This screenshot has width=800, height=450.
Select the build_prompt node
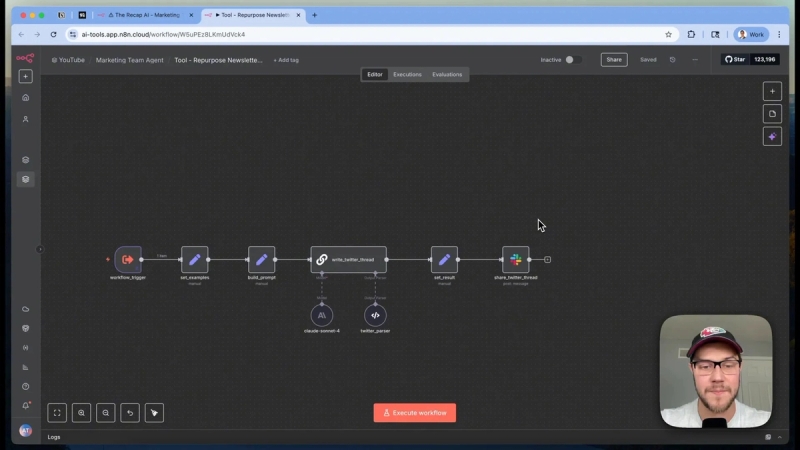coord(262,260)
